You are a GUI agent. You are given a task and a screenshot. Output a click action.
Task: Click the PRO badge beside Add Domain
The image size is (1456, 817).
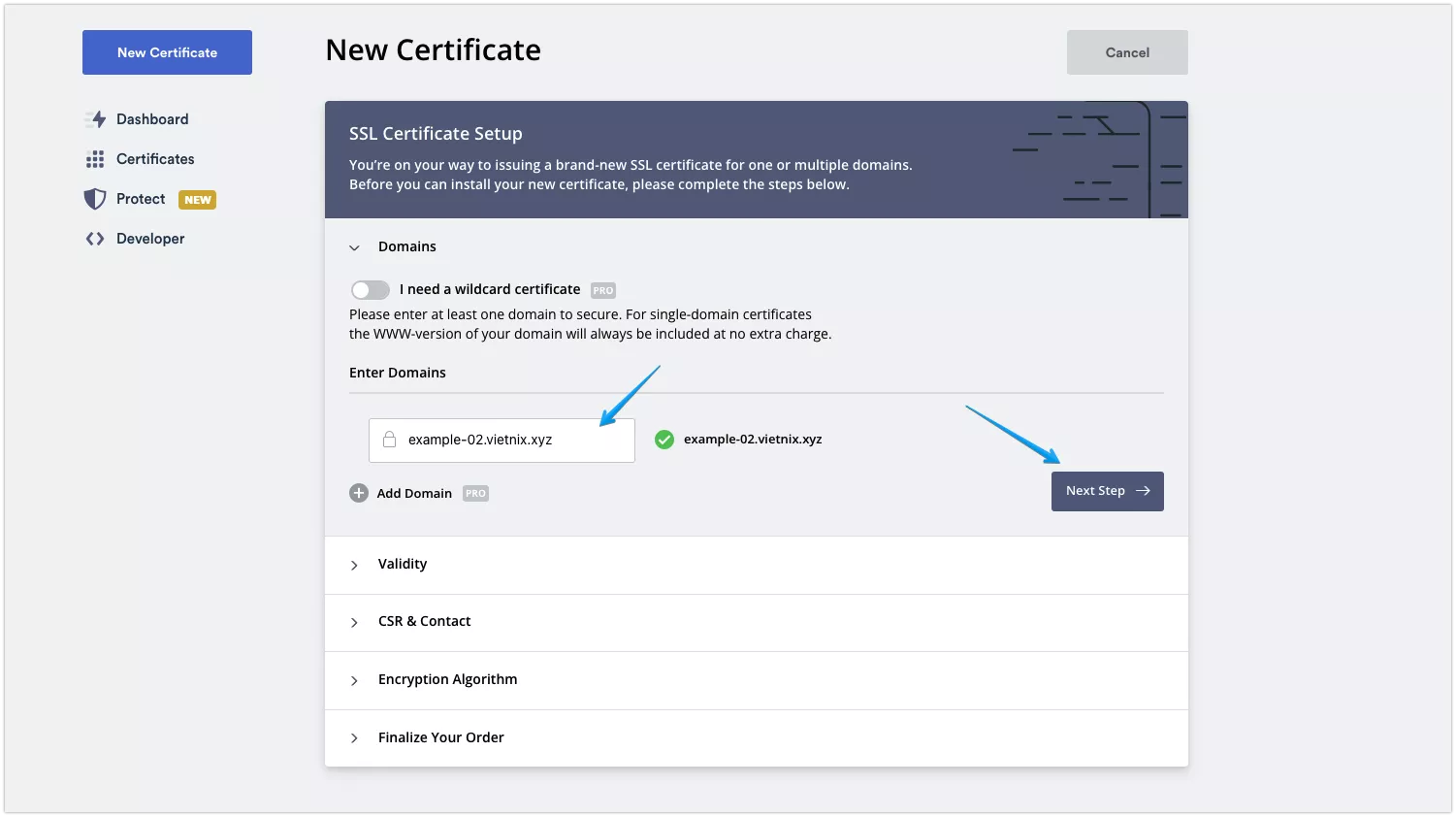[475, 493]
